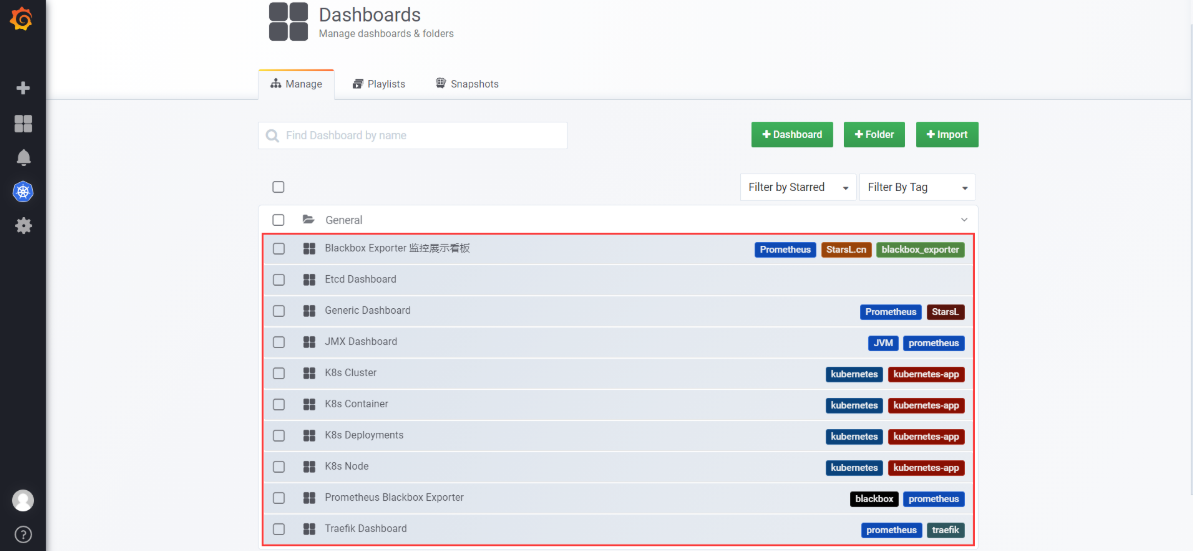Image resolution: width=1193 pixels, height=551 pixels.
Task: Click the black blackbox tag
Action: click(x=874, y=499)
